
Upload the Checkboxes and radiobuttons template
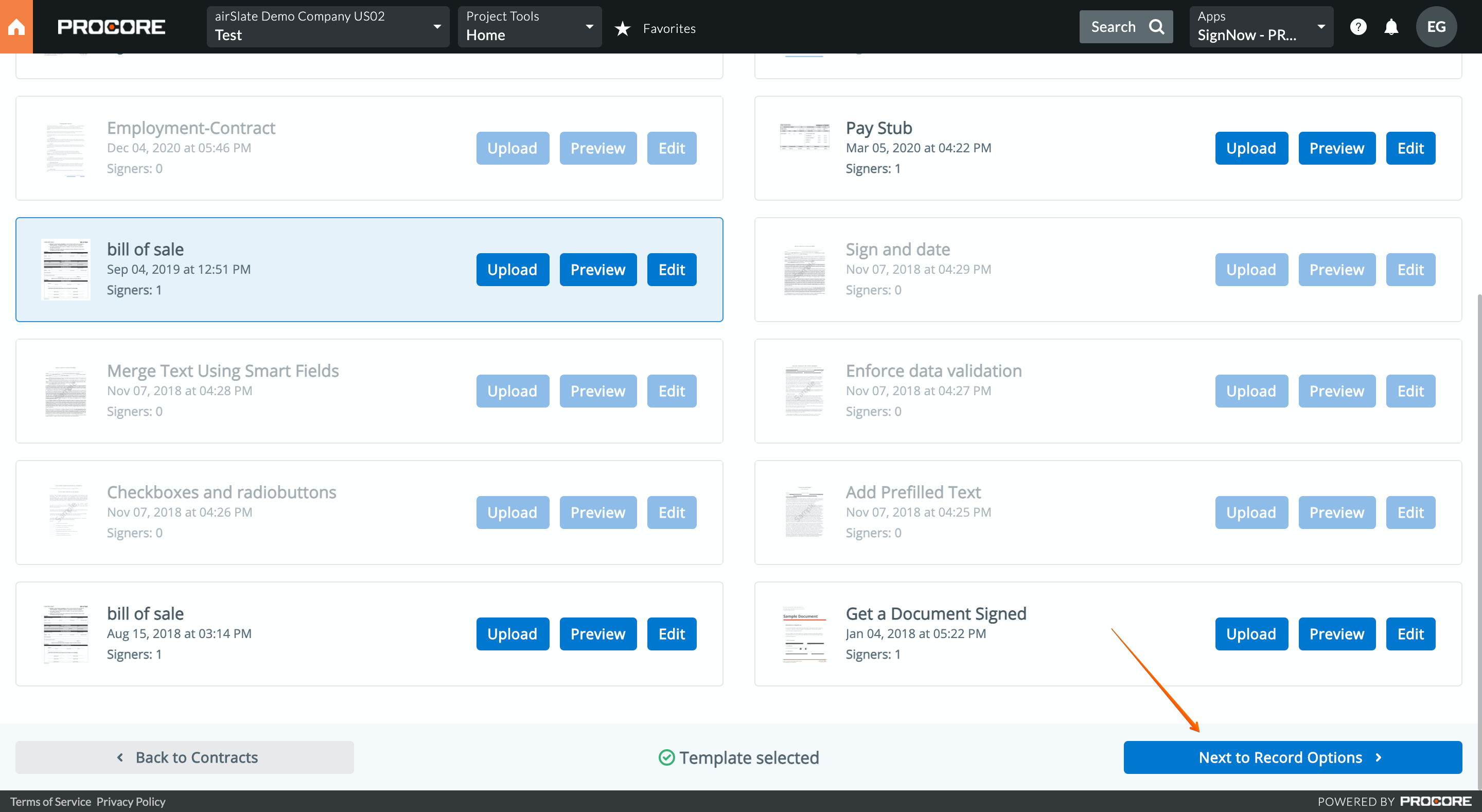[512, 512]
